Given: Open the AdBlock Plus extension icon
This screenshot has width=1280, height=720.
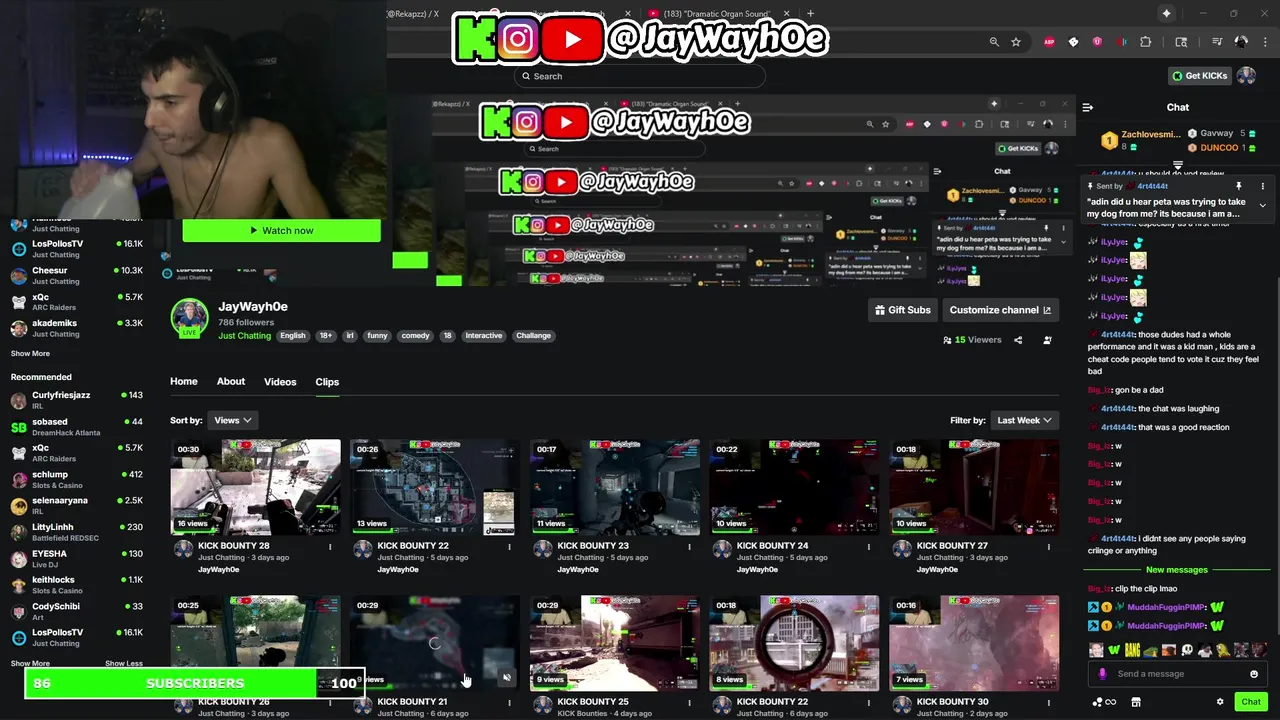Looking at the screenshot, I should coord(1049,42).
